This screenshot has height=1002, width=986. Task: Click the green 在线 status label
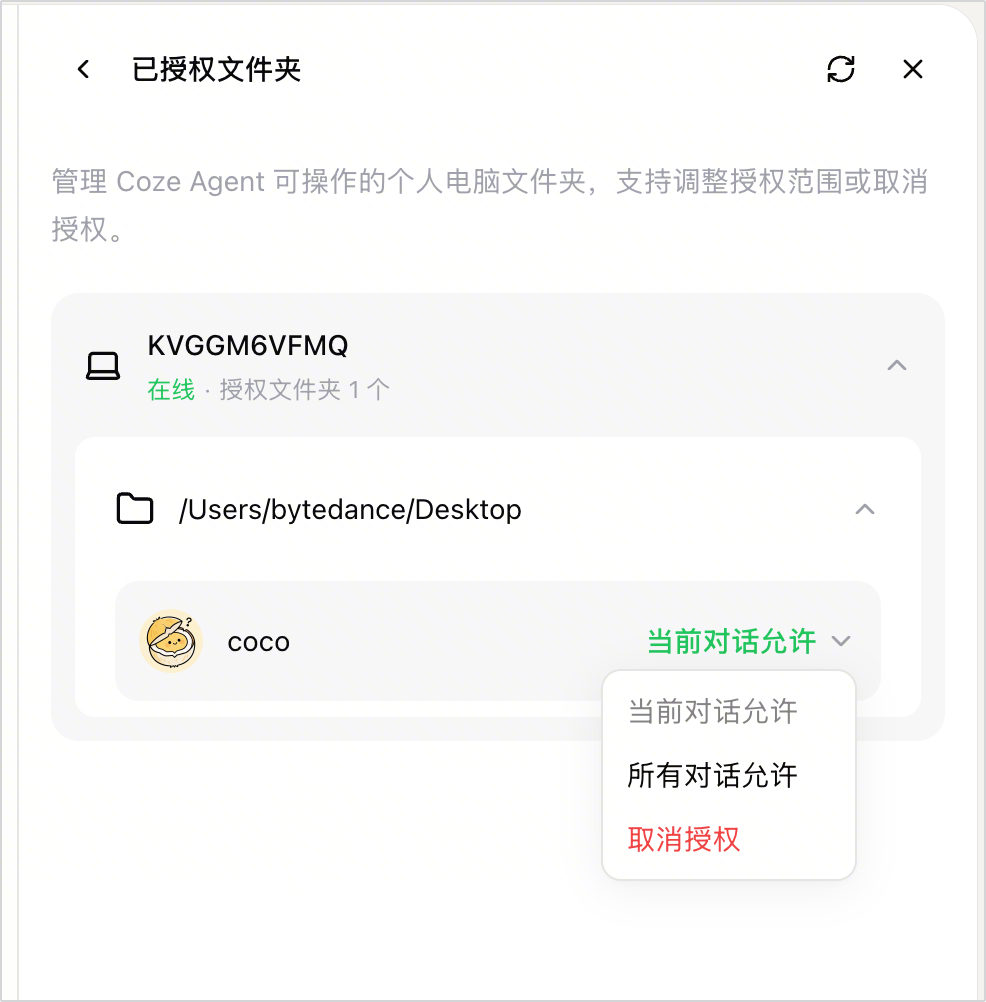pyautogui.click(x=171, y=389)
